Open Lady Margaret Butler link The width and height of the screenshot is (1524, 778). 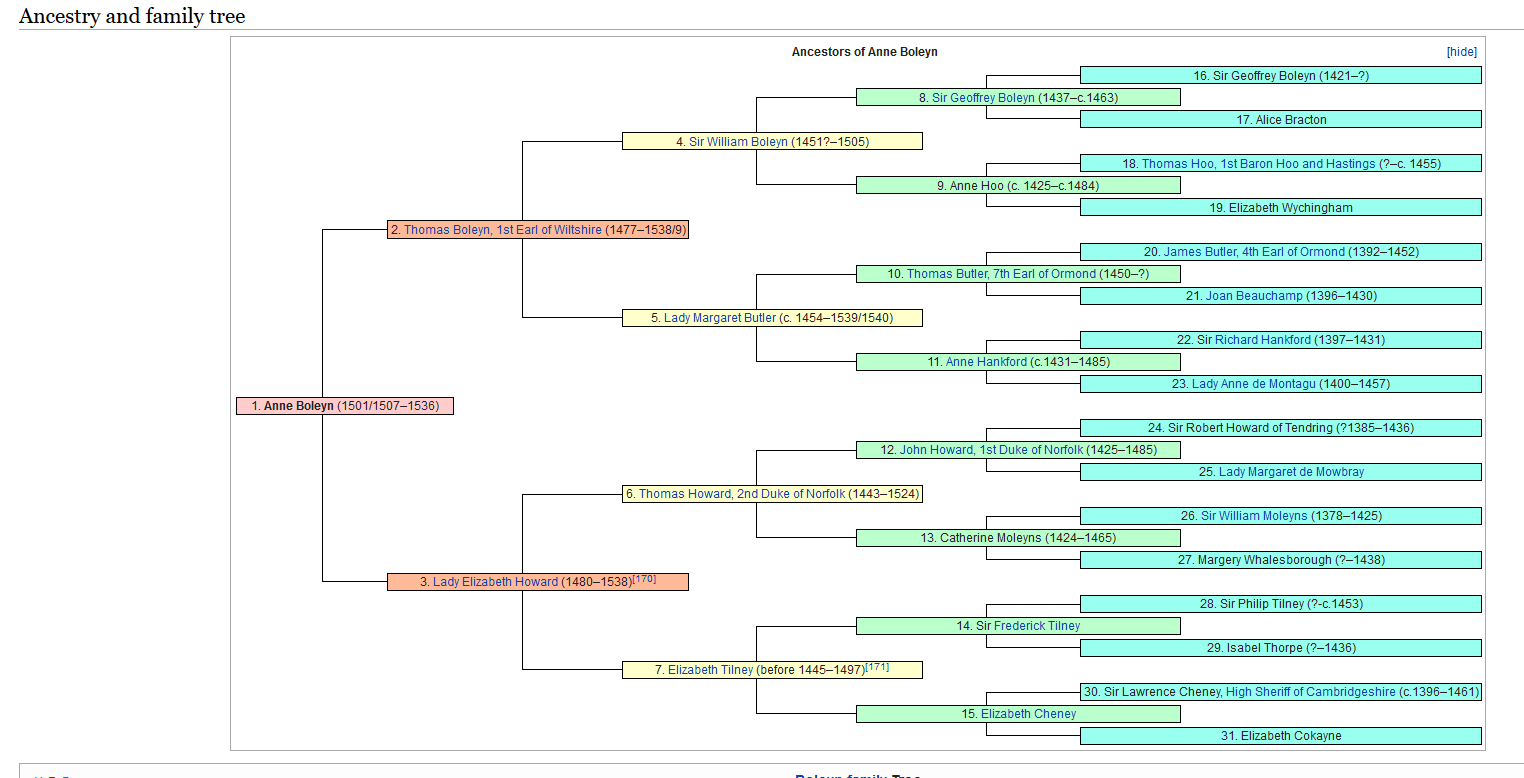click(x=720, y=318)
